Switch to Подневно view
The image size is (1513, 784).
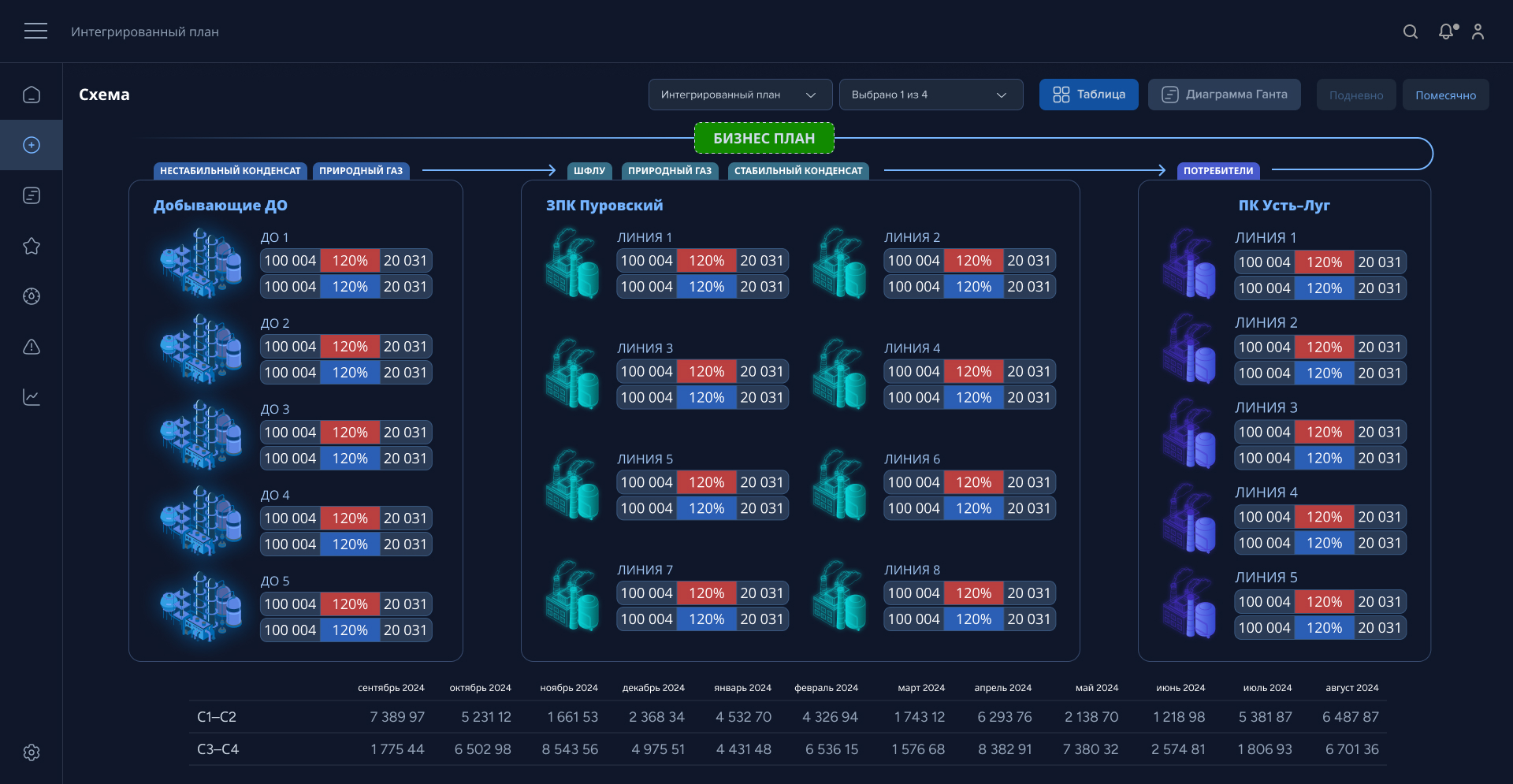pos(1355,95)
